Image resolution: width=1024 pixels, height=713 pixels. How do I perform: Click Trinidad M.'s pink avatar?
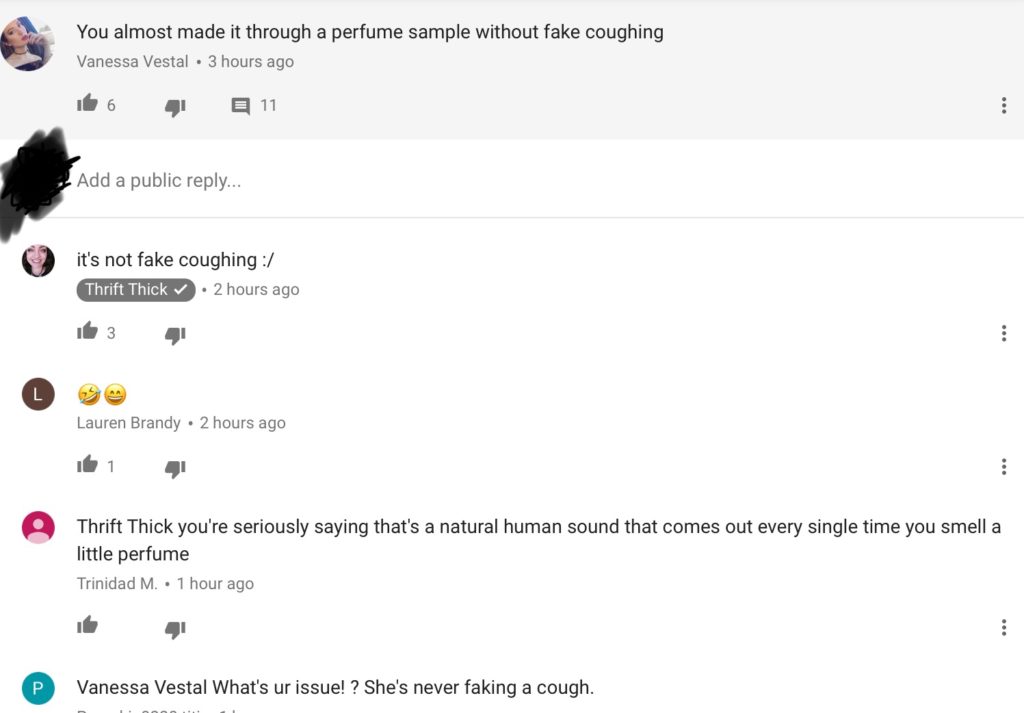pos(38,527)
